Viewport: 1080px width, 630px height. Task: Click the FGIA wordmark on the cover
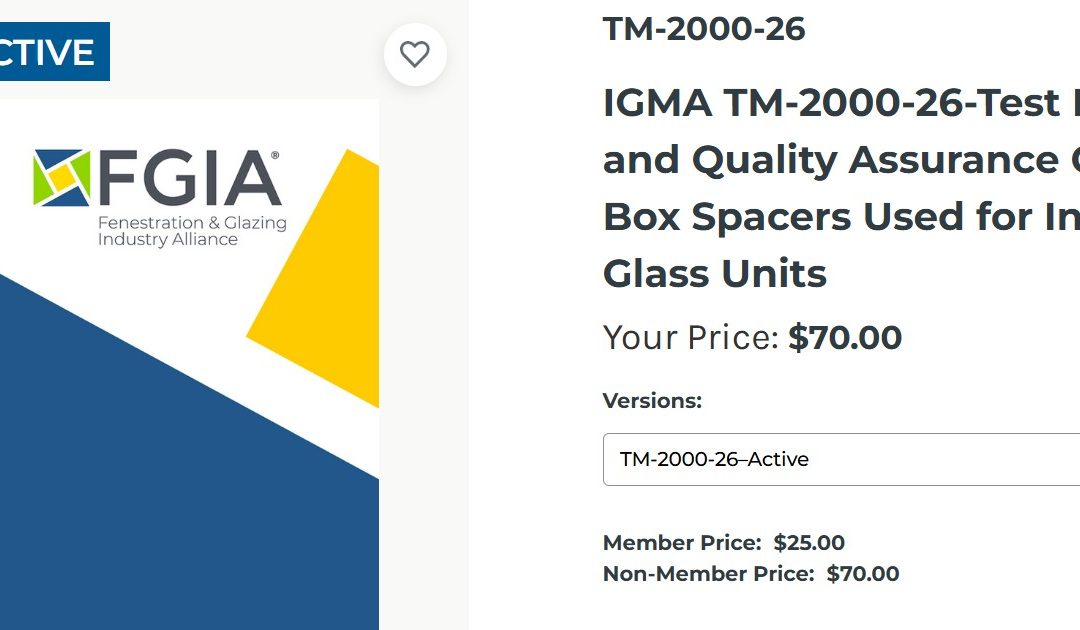pyautogui.click(x=188, y=178)
